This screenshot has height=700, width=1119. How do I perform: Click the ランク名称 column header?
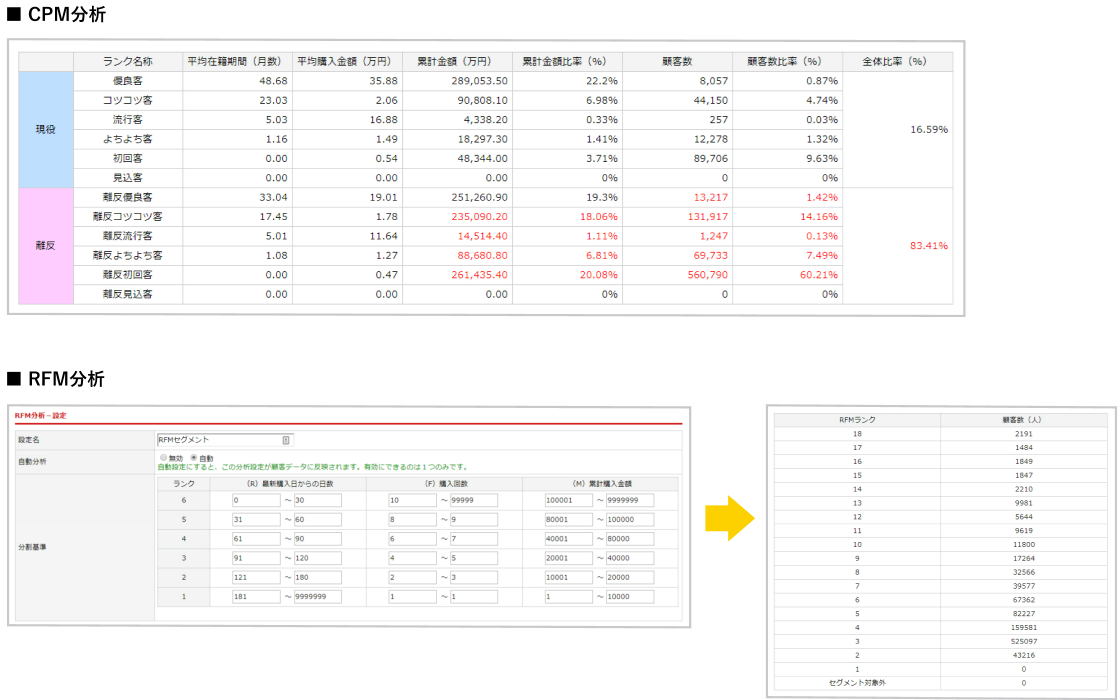(x=128, y=61)
